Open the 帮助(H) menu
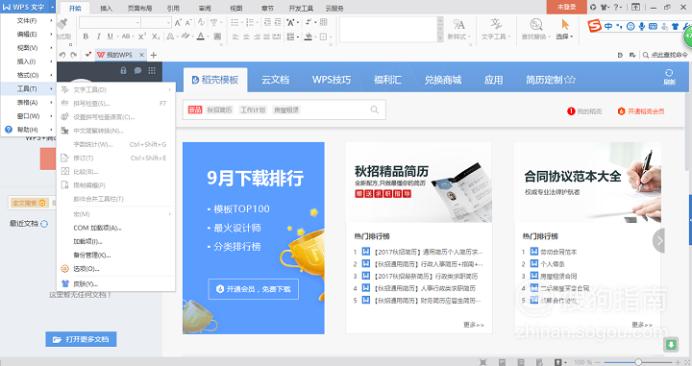This screenshot has width=692, height=366. [28, 129]
